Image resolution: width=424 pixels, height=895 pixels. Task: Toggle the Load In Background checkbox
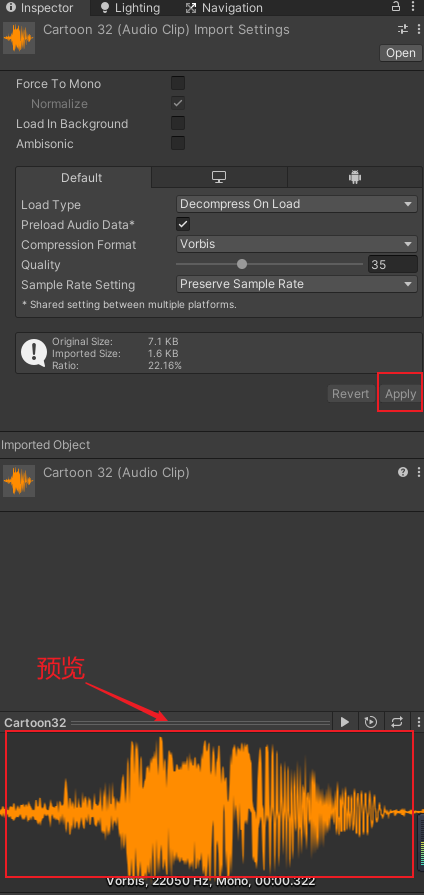click(x=178, y=123)
